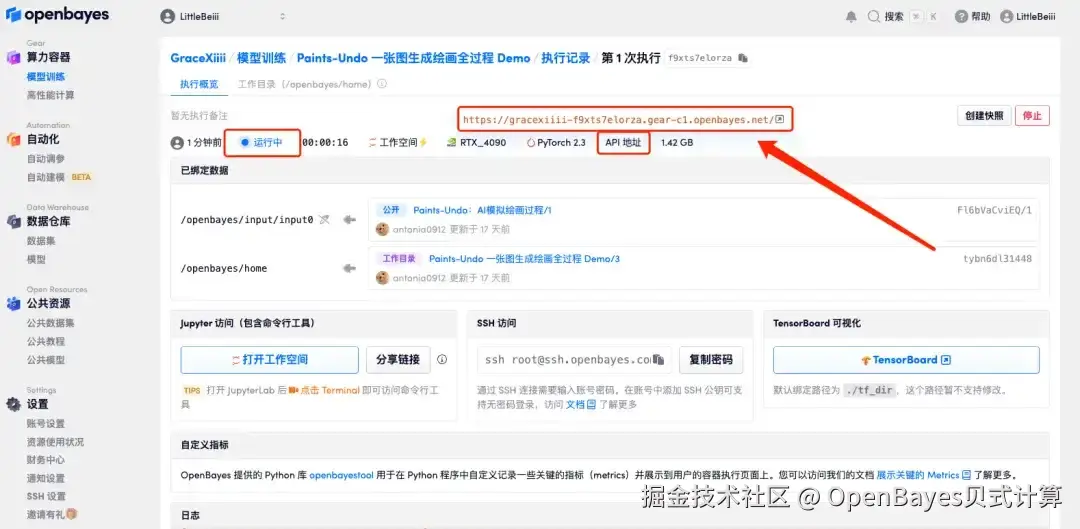Open 邀请有礼 in the sidebar
This screenshot has height=529, width=1080.
tap(52, 514)
